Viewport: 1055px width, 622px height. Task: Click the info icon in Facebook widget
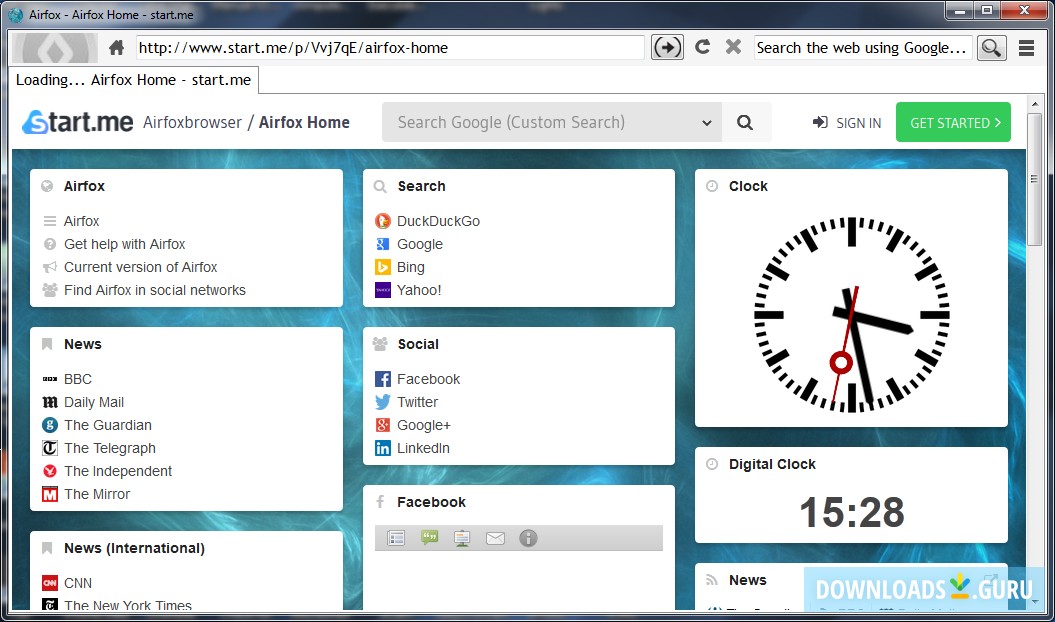click(528, 538)
